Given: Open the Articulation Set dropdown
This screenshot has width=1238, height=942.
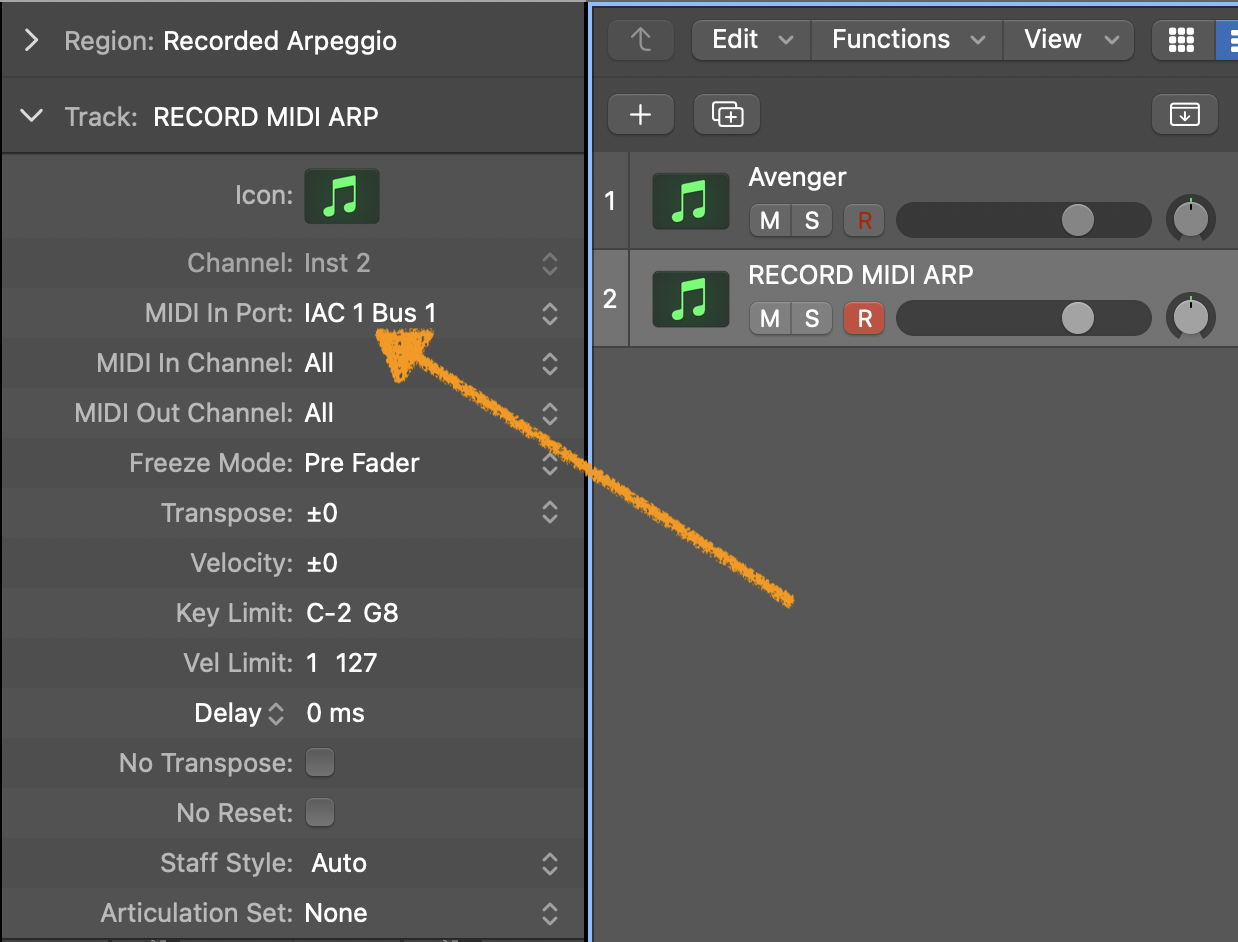Looking at the screenshot, I should [550, 913].
